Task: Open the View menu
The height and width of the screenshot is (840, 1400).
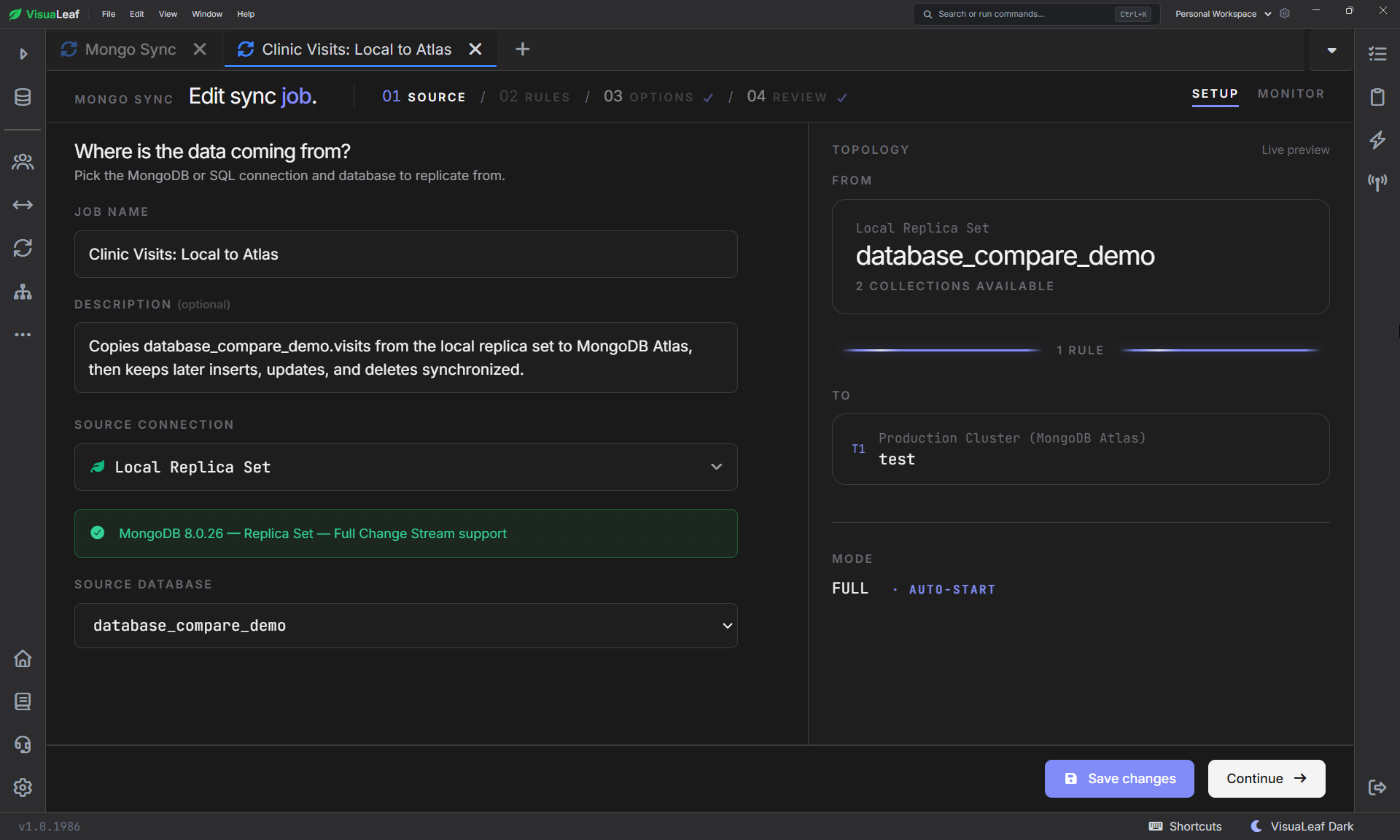Action: coord(168,14)
